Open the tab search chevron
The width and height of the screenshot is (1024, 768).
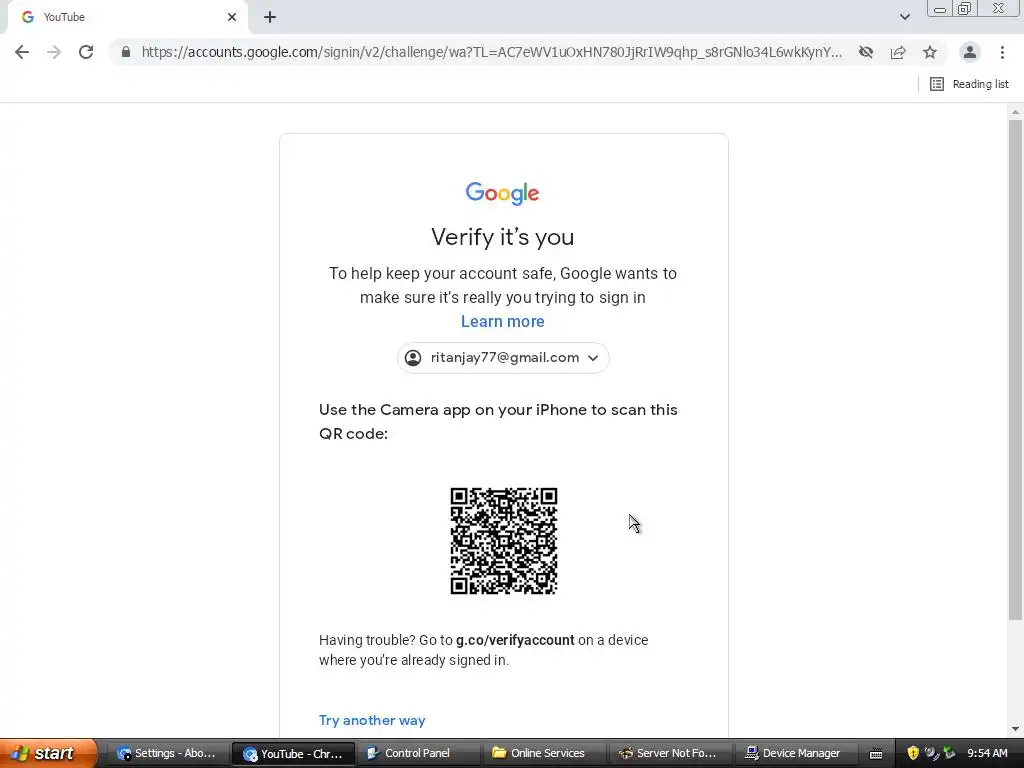904,17
